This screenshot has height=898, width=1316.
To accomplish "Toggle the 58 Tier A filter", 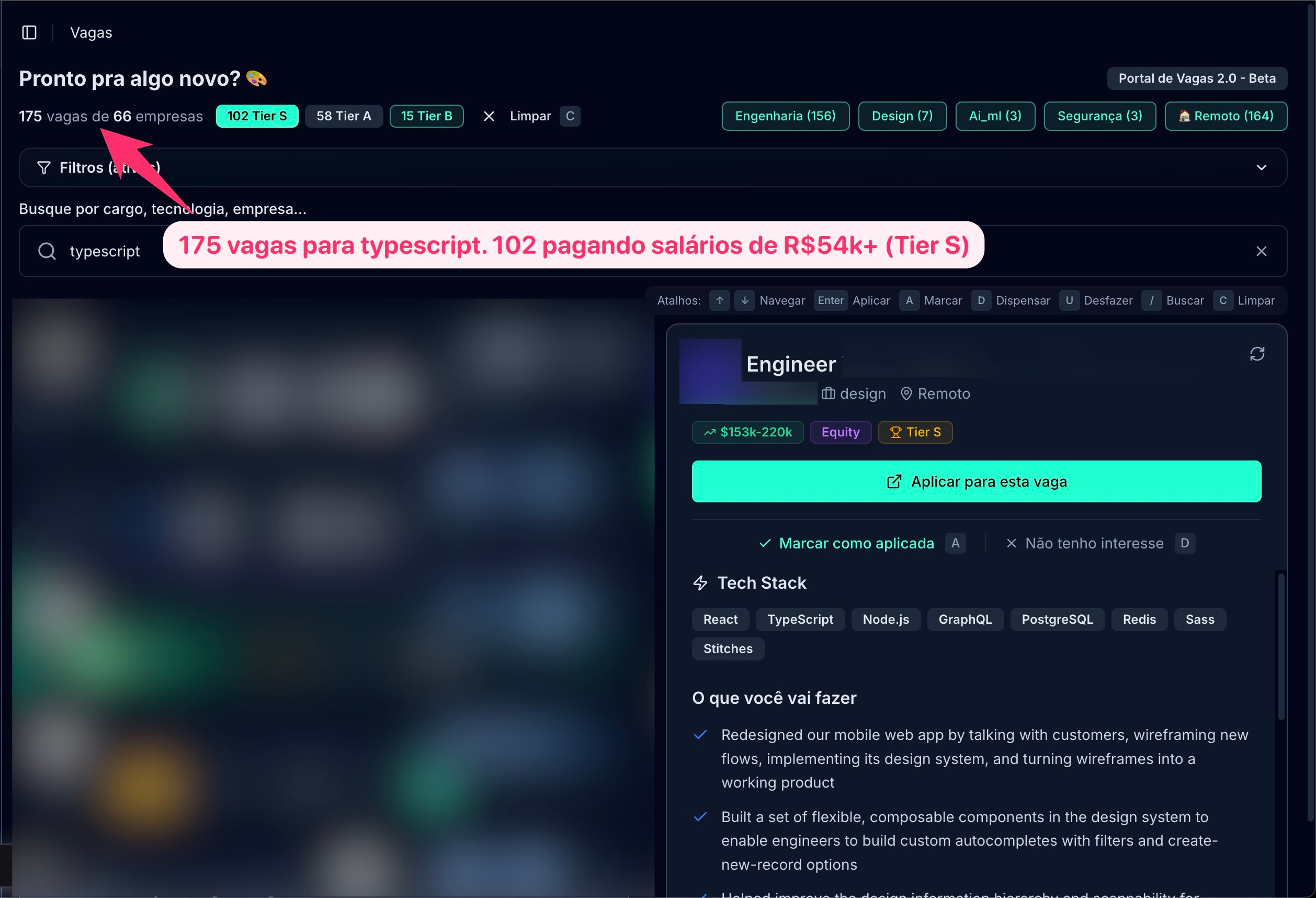I will coord(343,116).
